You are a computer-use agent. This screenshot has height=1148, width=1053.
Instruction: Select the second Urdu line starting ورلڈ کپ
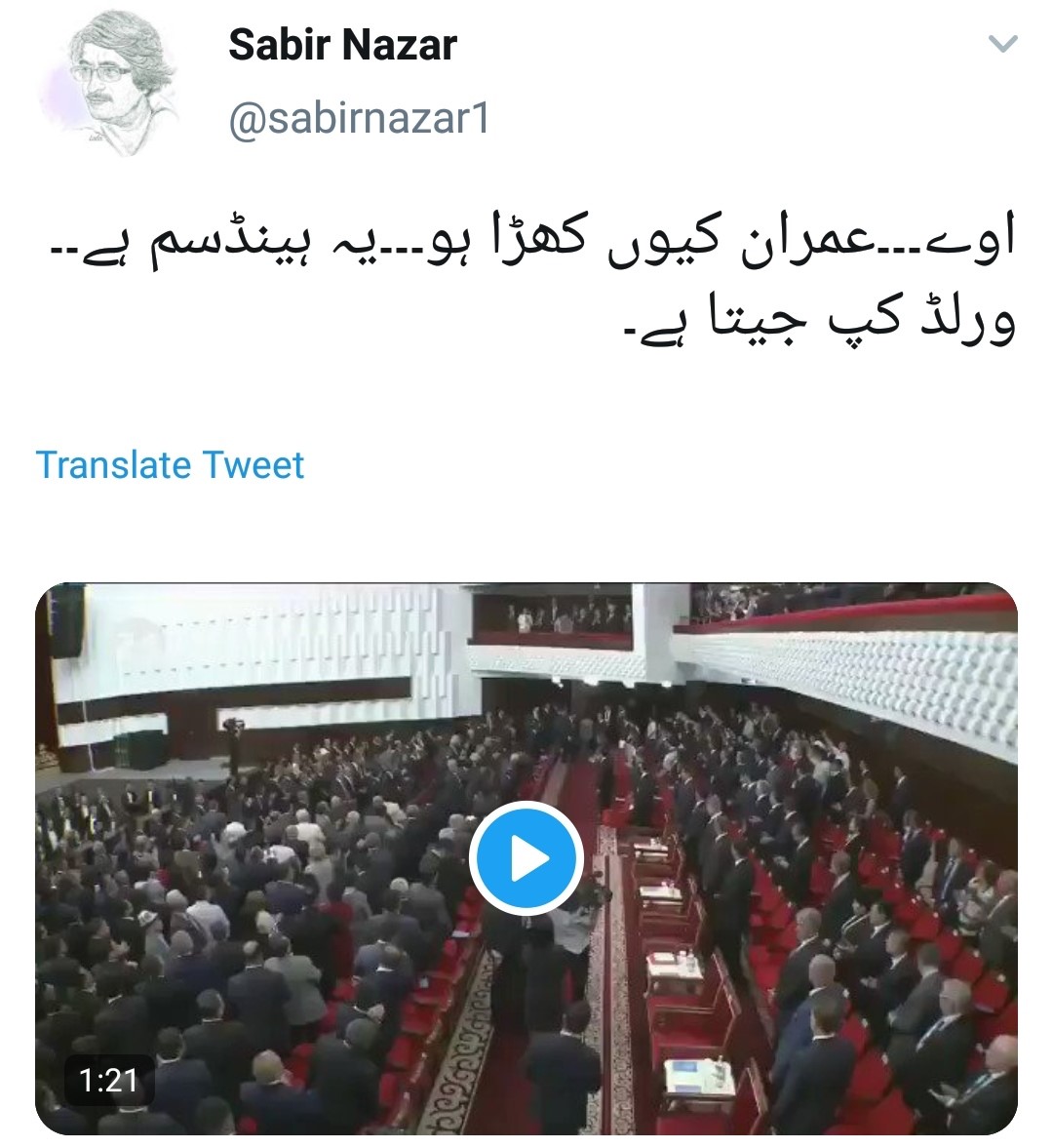820,320
